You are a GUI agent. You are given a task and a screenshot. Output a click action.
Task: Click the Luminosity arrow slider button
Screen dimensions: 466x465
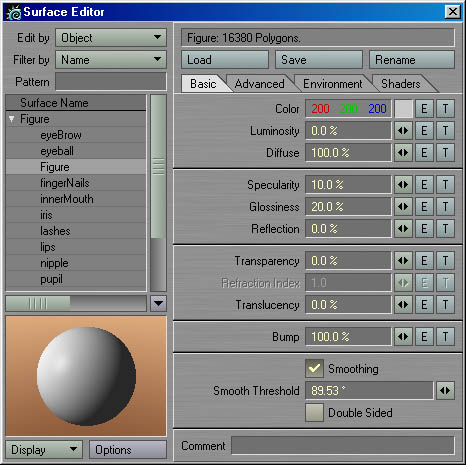click(x=403, y=131)
